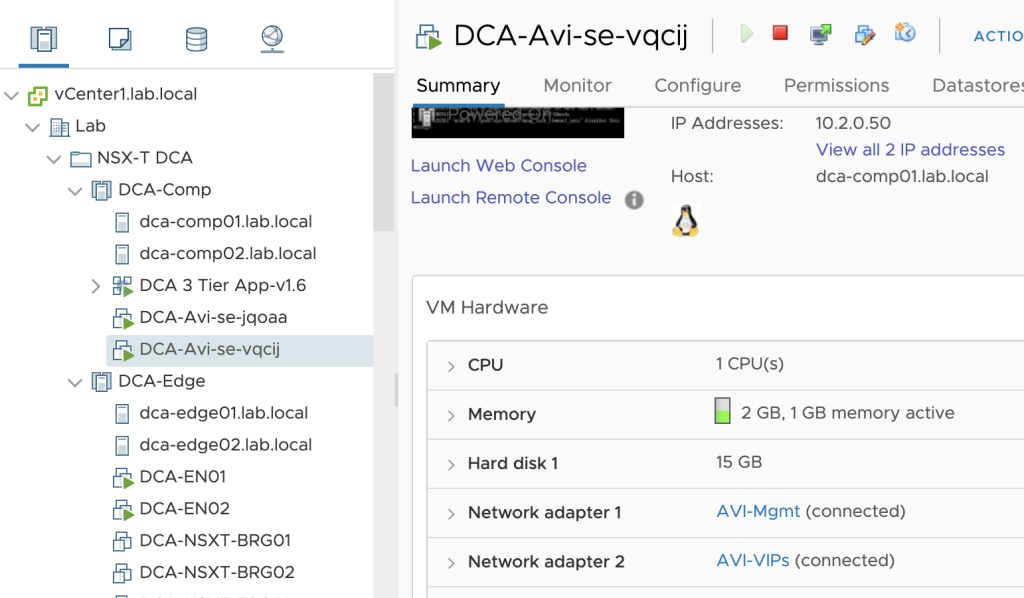The width and height of the screenshot is (1024, 598).
Task: Click the DCA-EN01 VM icon
Action: (123, 478)
